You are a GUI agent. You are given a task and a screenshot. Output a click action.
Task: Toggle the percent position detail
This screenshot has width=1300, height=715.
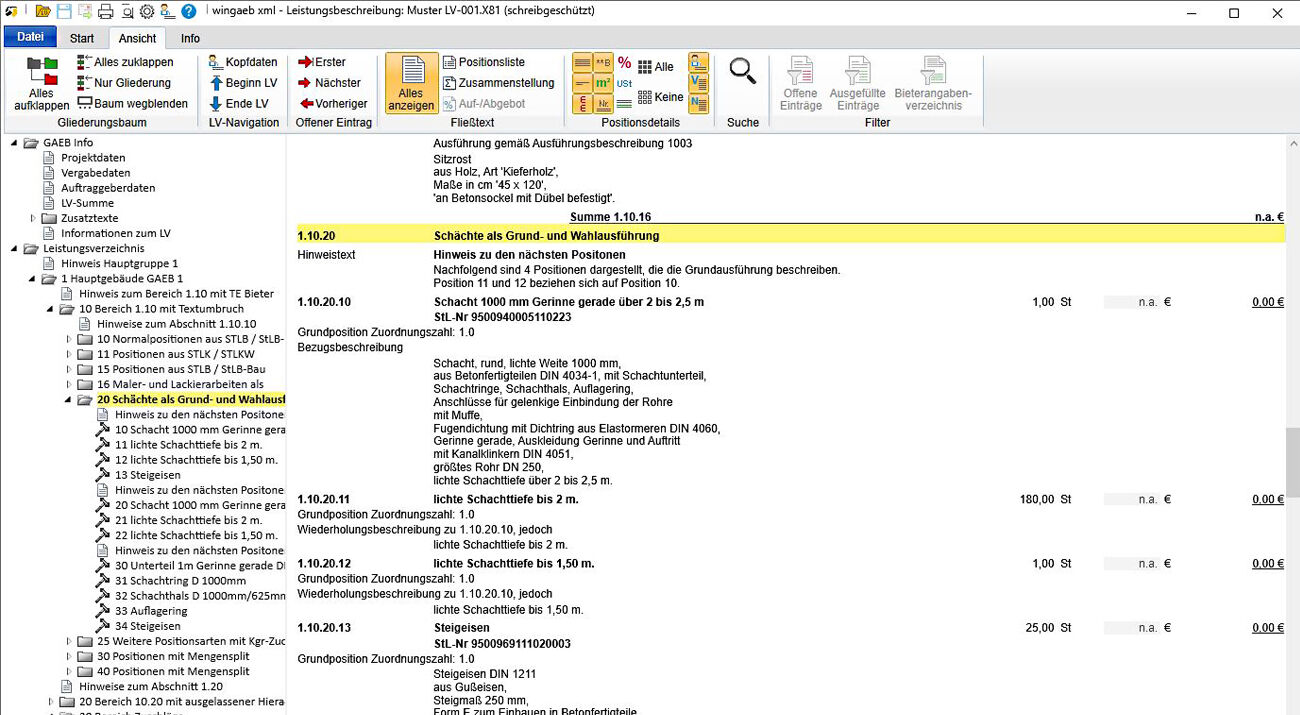pos(624,62)
